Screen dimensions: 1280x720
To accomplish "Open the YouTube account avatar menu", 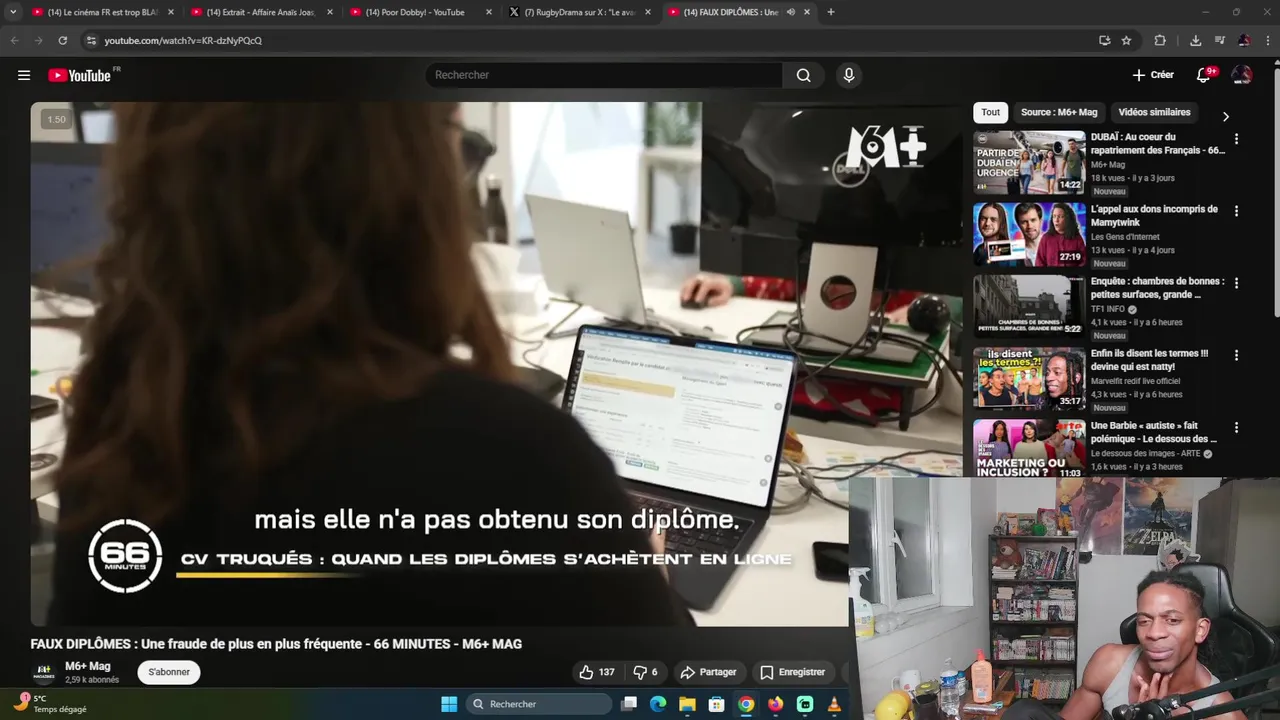I will click(x=1242, y=75).
